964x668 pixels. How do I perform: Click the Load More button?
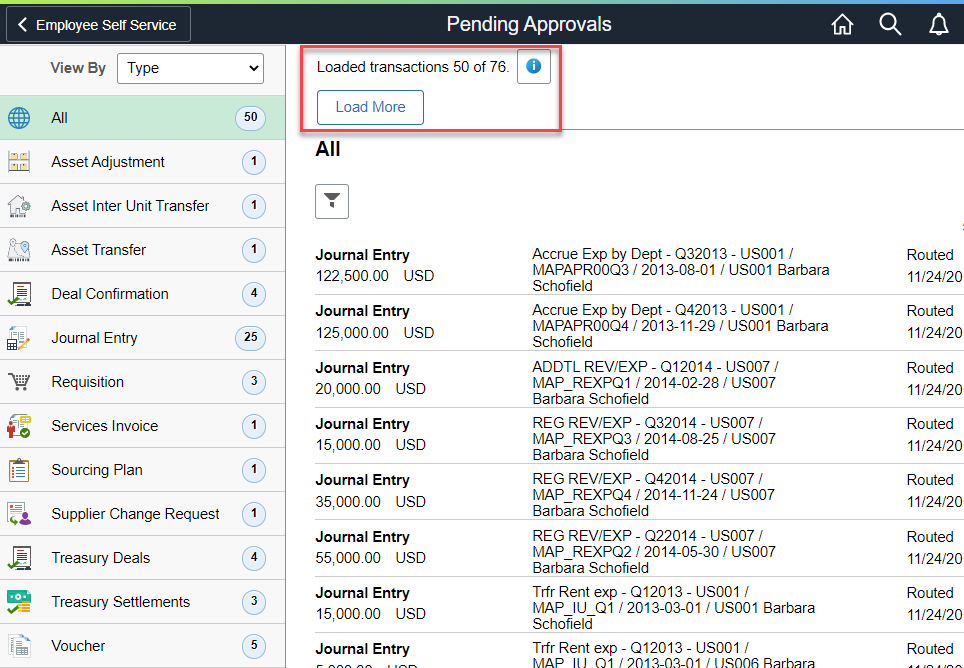[370, 107]
